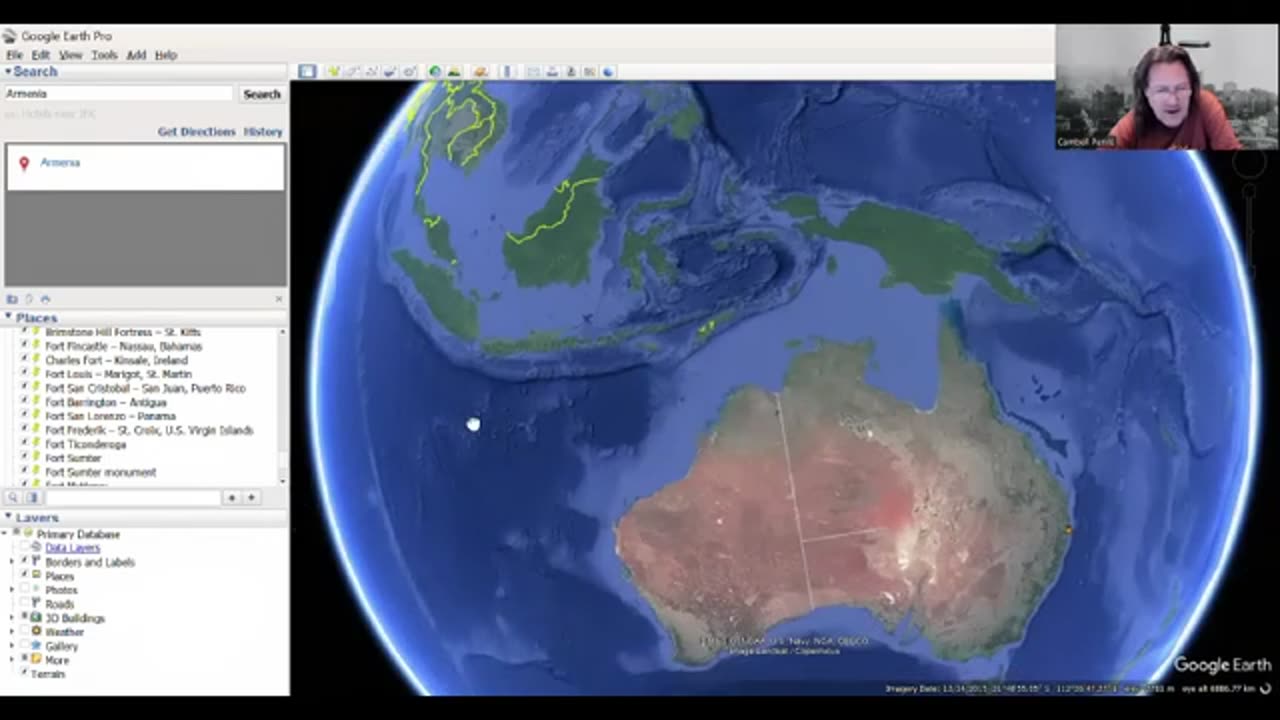
Task: Click the Armenia search input field
Action: (x=118, y=94)
